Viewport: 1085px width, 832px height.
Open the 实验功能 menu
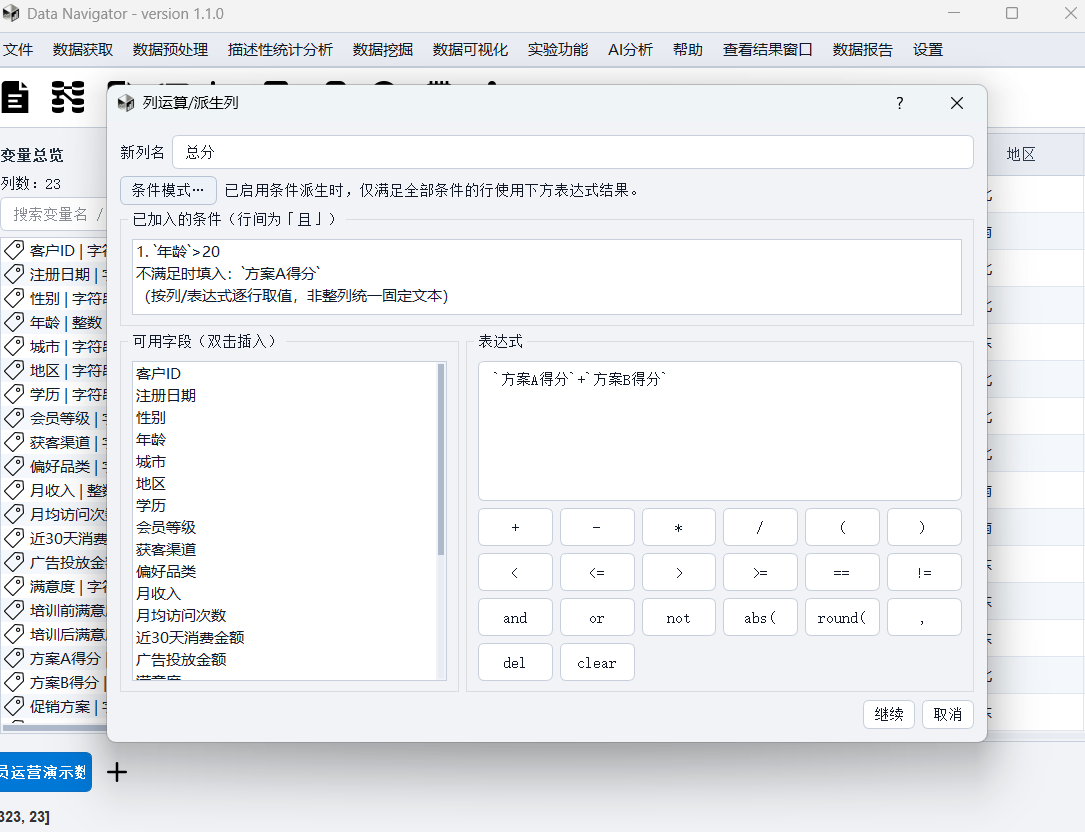tap(558, 50)
